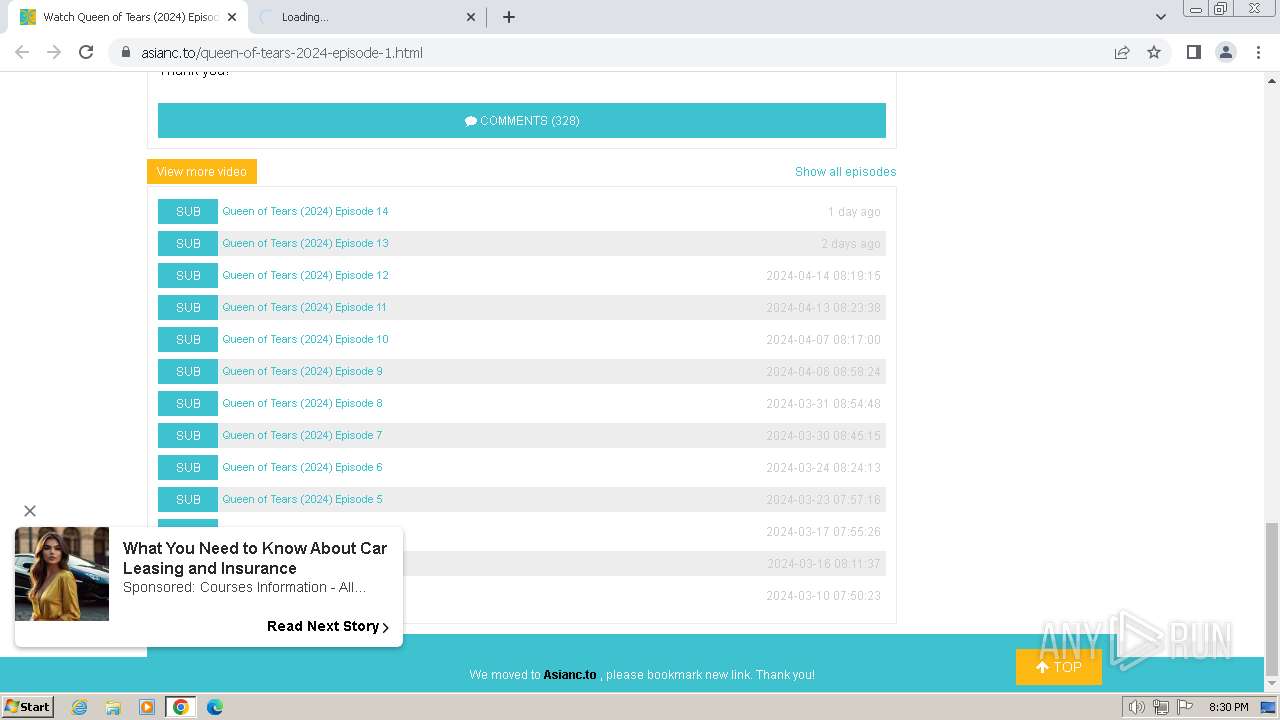Open Queen of Tears Episode 11
The height and width of the screenshot is (720, 1280).
pyautogui.click(x=304, y=307)
